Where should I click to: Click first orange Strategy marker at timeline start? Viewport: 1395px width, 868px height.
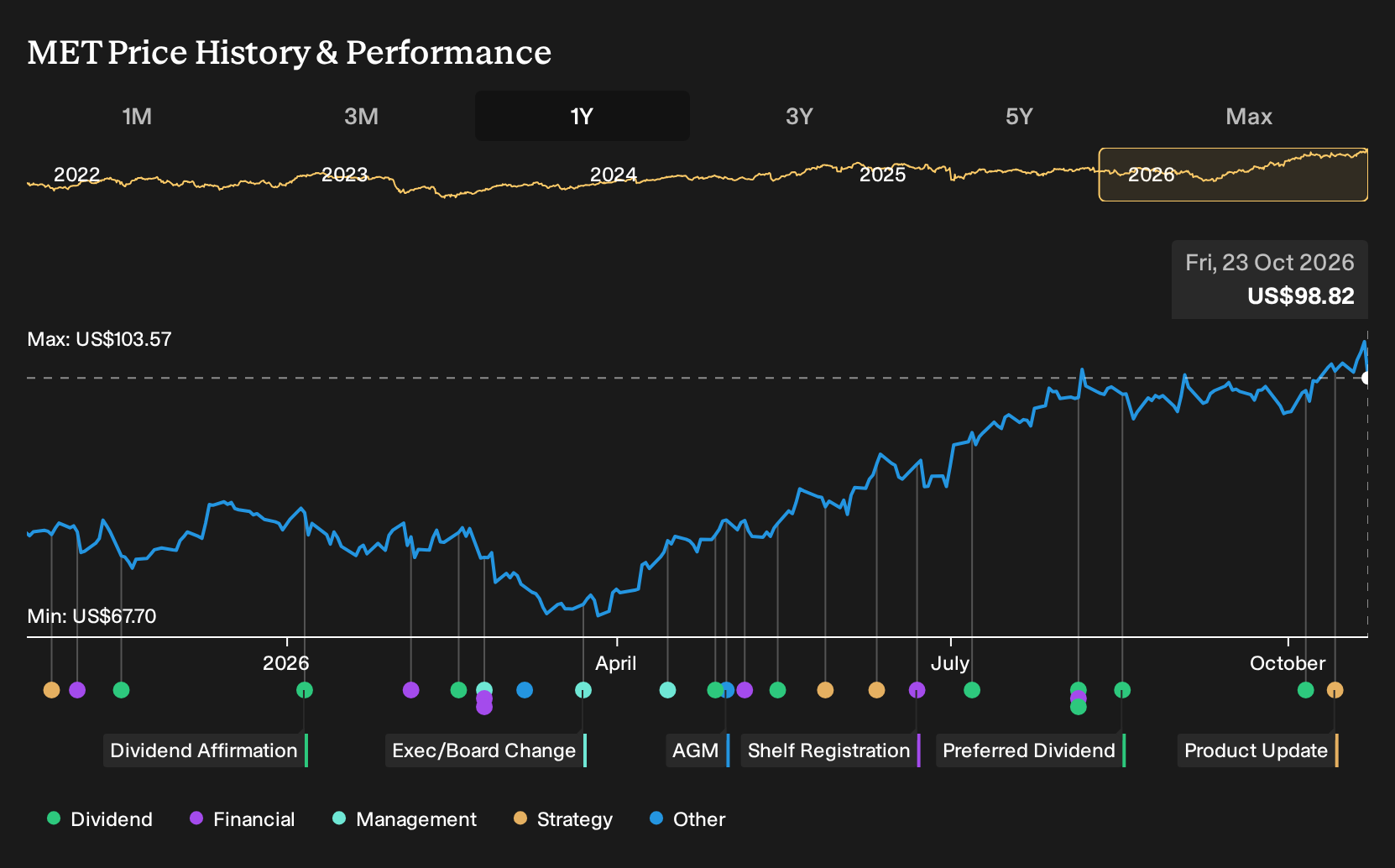coord(52,690)
